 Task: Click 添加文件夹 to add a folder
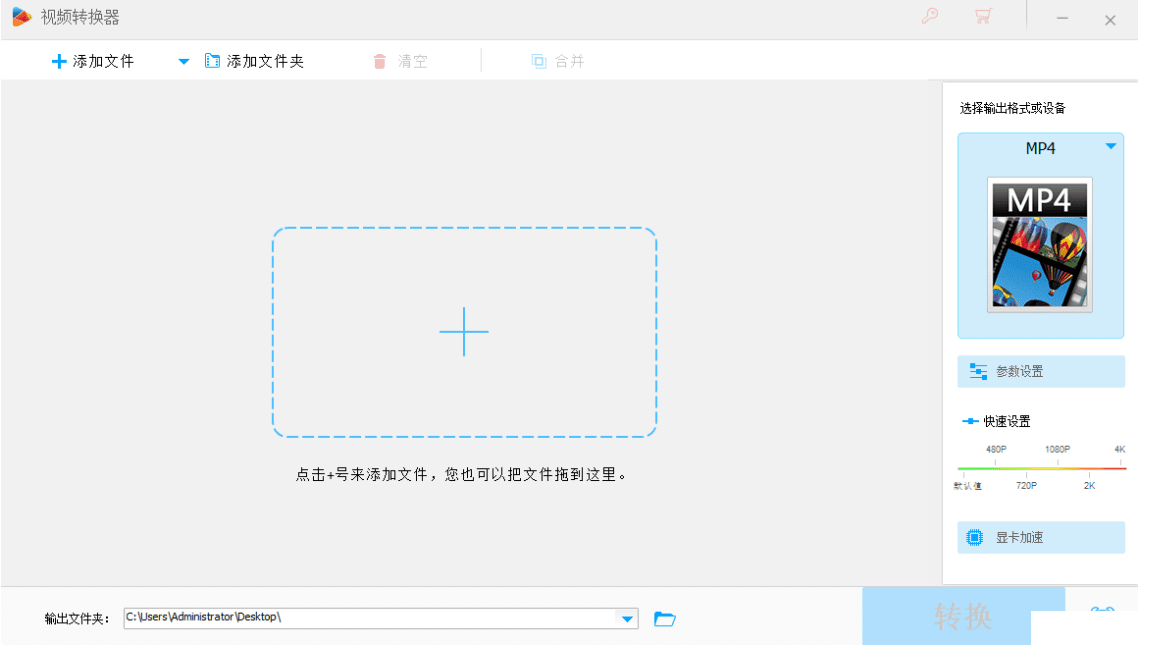coord(254,62)
